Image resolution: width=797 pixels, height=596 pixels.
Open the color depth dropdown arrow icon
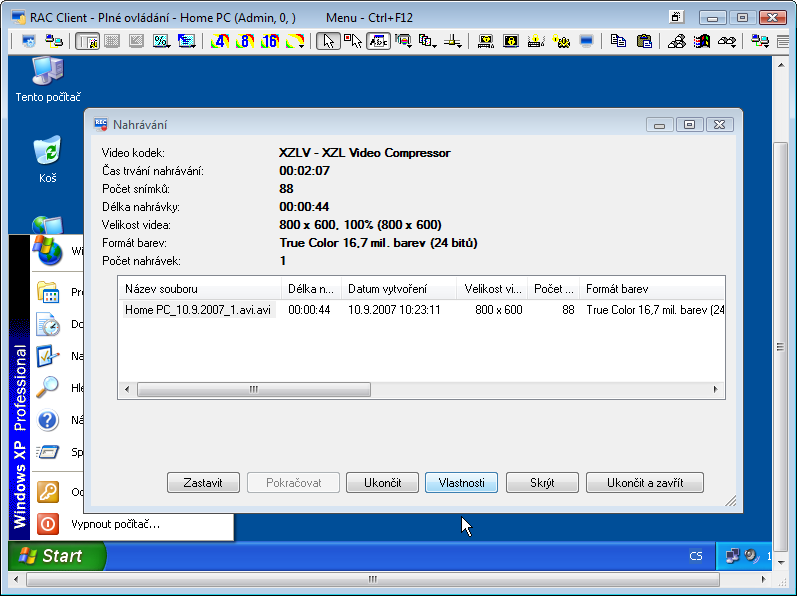[295, 41]
